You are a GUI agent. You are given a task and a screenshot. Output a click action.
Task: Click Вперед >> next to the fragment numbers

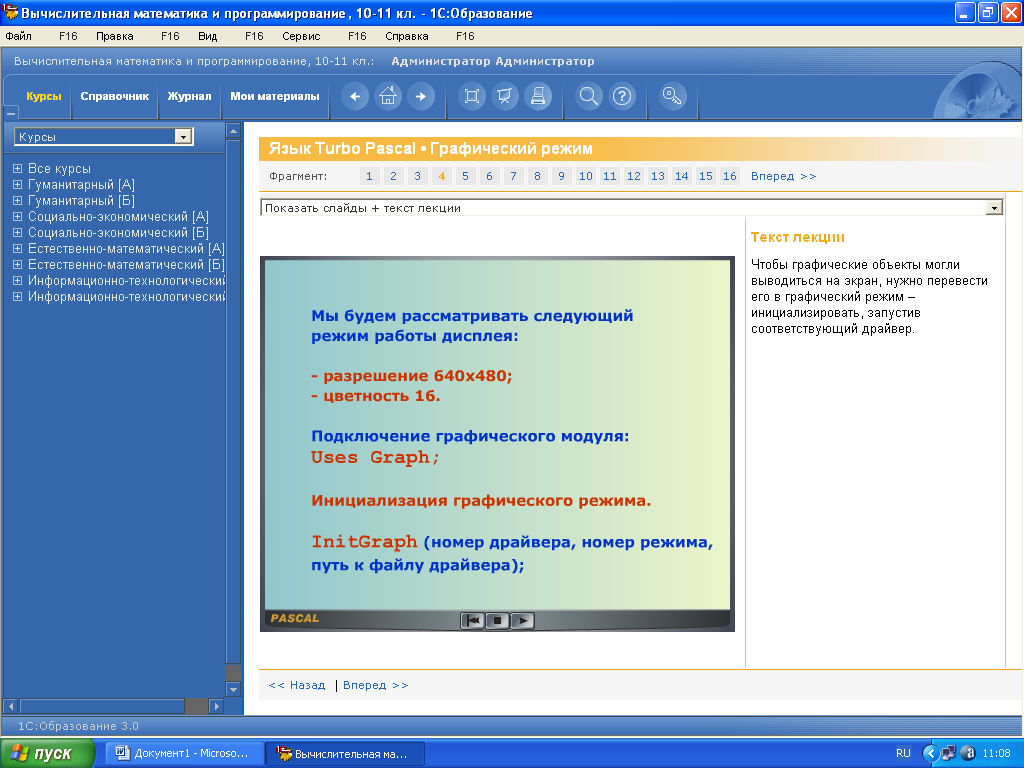pyautogui.click(x=784, y=176)
